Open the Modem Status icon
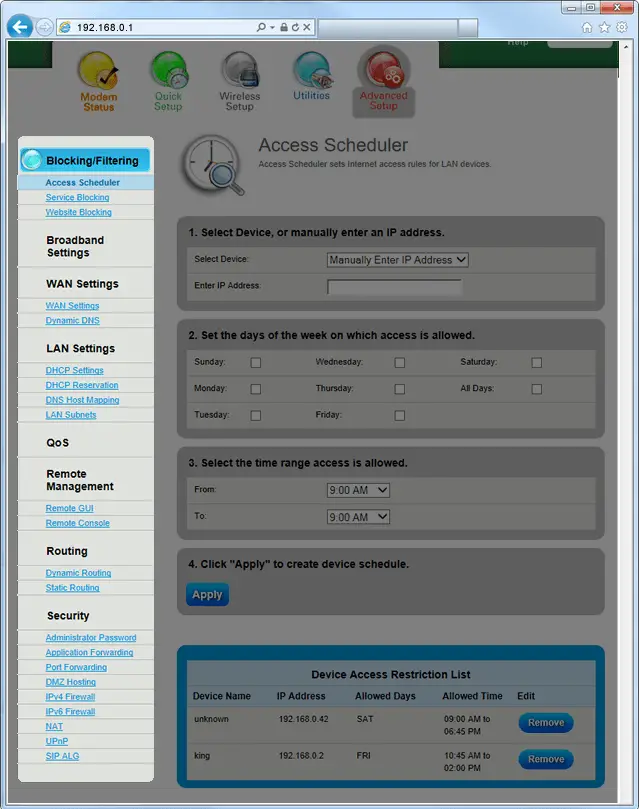639x809 pixels. [x=99, y=82]
